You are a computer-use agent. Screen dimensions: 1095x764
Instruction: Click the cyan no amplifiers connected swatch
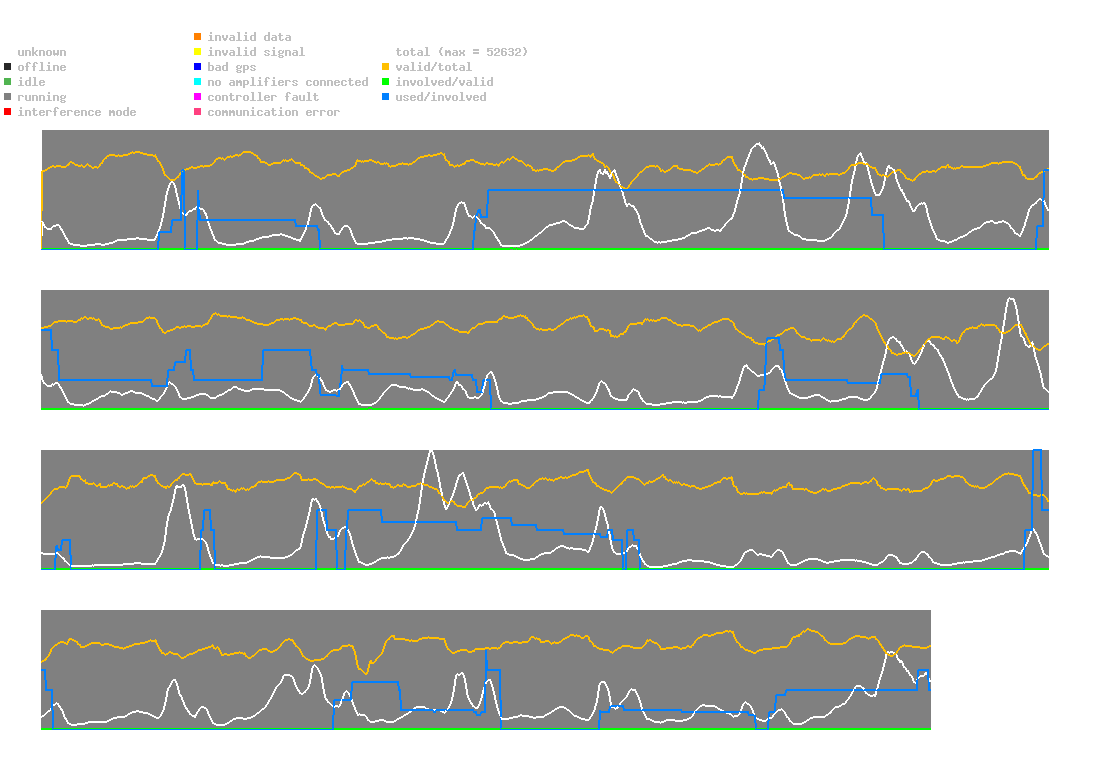[198, 82]
